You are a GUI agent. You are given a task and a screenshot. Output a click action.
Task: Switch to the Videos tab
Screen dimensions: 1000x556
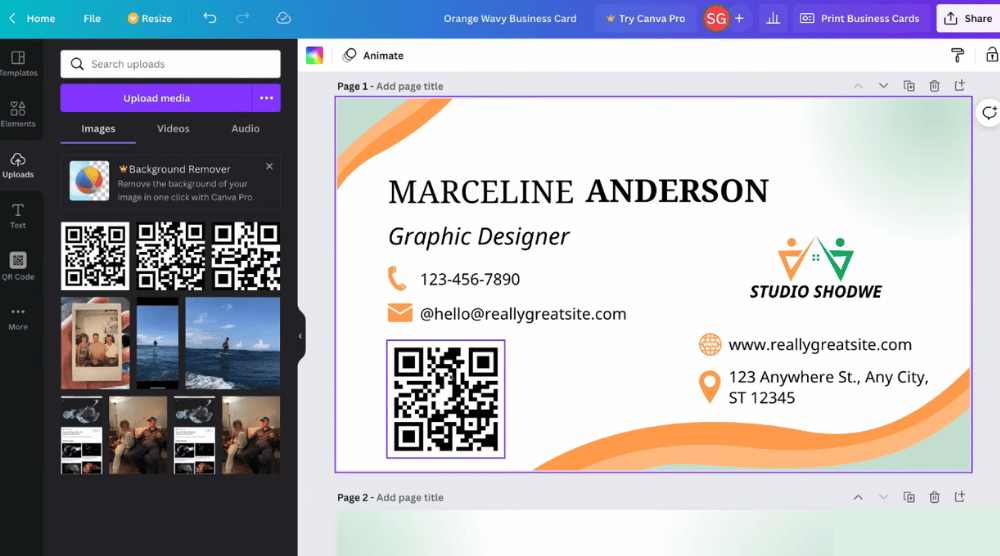coord(173,129)
